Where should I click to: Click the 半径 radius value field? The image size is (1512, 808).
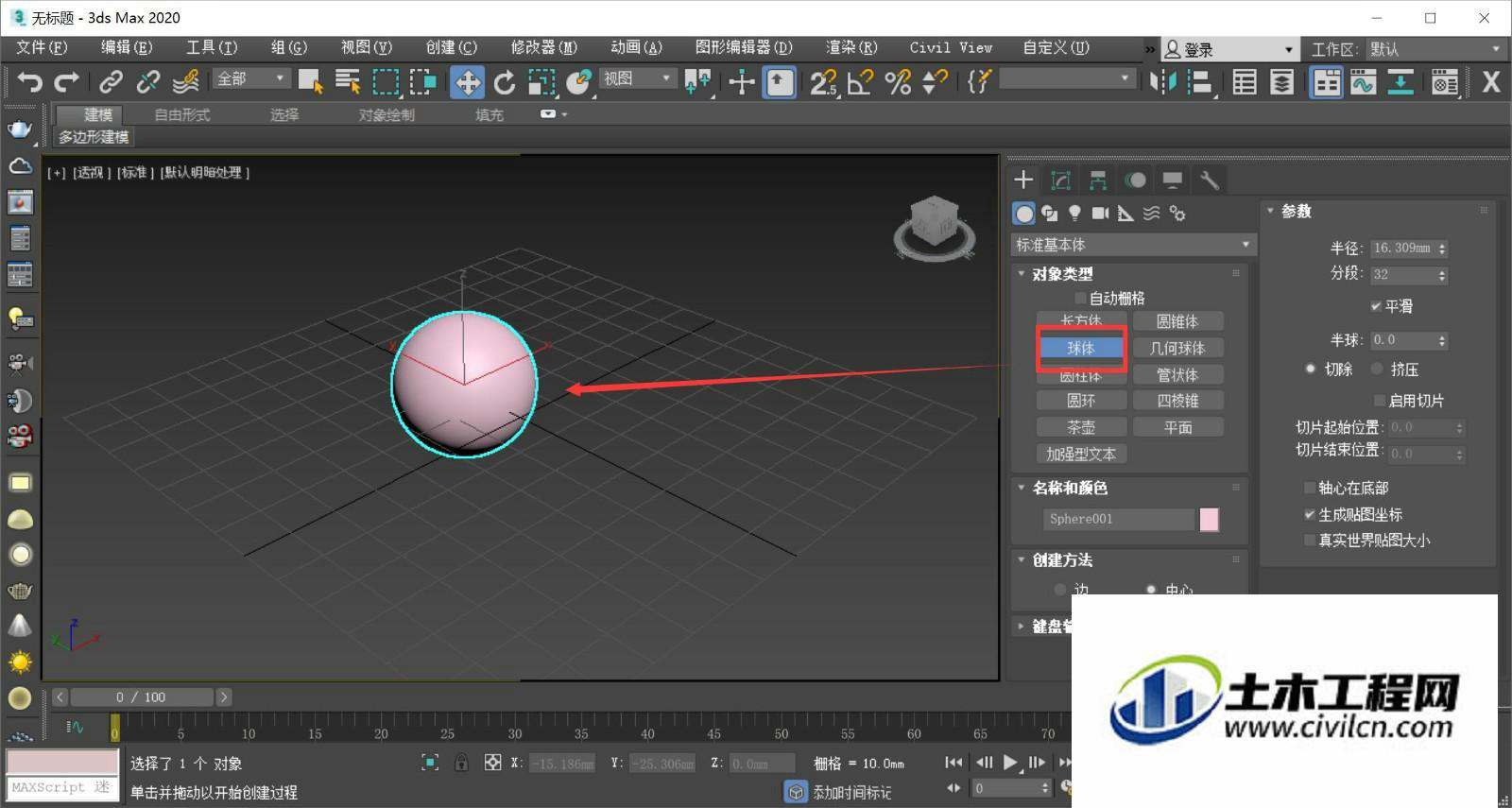click(1402, 248)
